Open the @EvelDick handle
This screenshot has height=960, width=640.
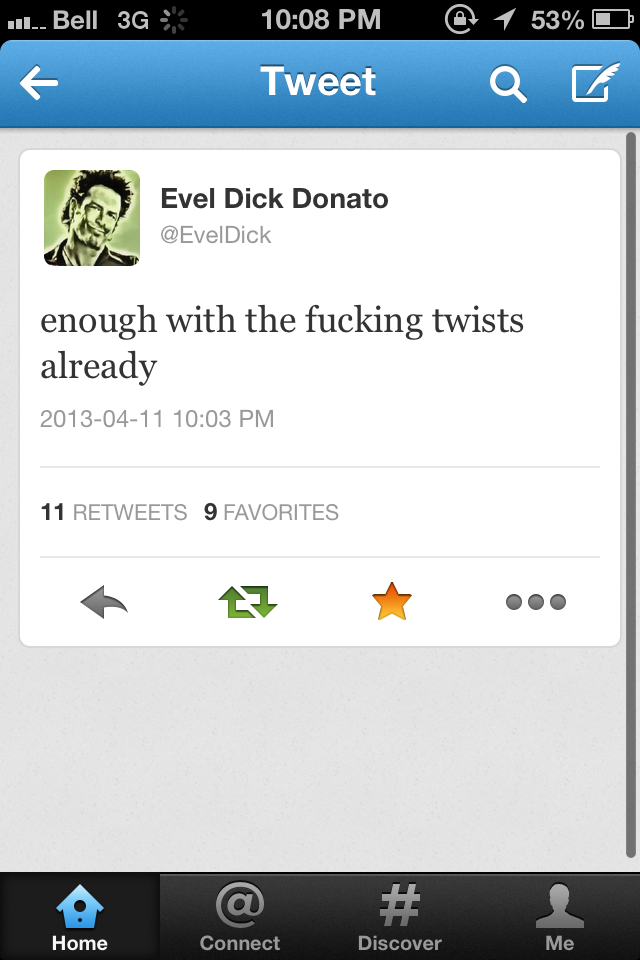[x=216, y=235]
